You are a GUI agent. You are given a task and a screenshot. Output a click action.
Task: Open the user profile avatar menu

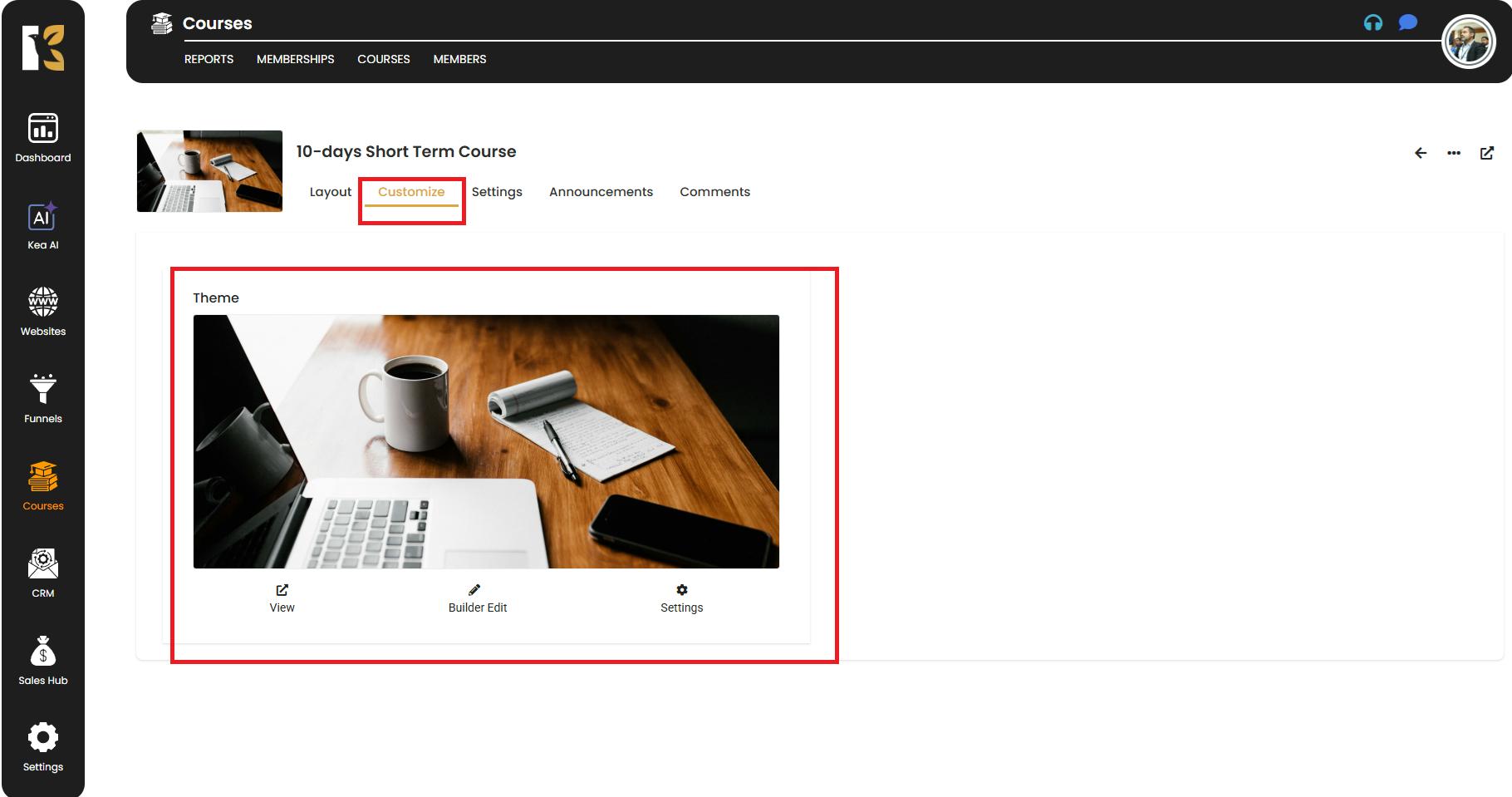pyautogui.click(x=1468, y=42)
